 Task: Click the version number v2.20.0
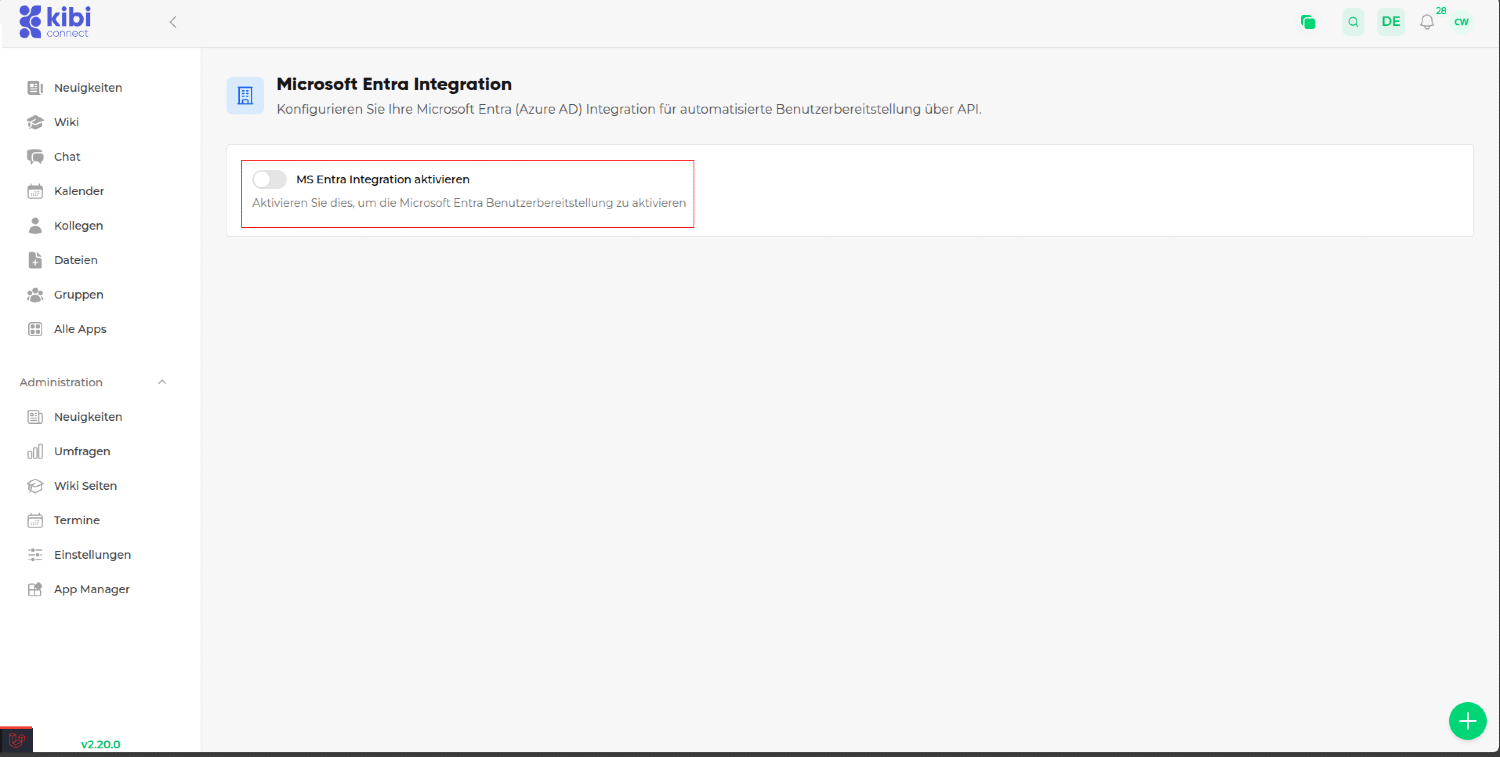coord(101,744)
